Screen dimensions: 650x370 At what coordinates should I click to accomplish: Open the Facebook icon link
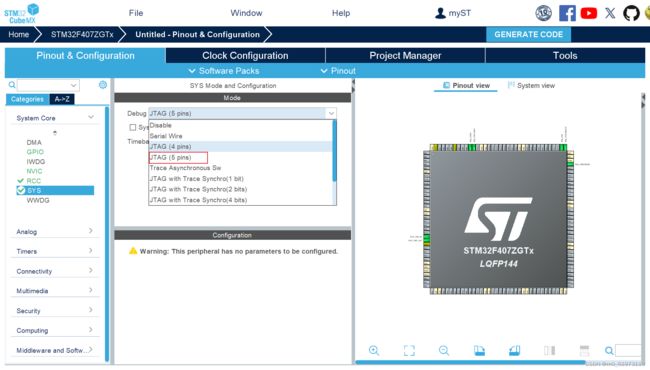(x=567, y=13)
